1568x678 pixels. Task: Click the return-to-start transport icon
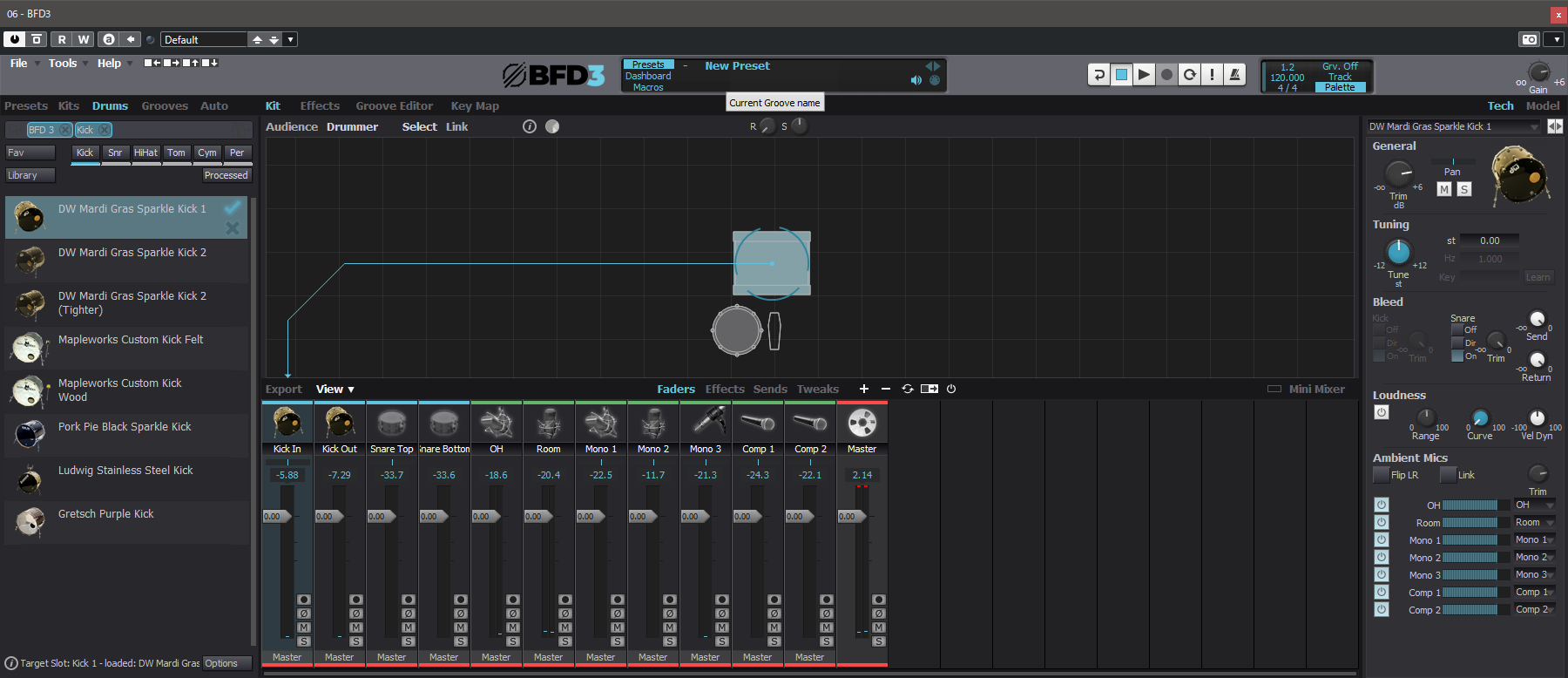pos(1099,75)
